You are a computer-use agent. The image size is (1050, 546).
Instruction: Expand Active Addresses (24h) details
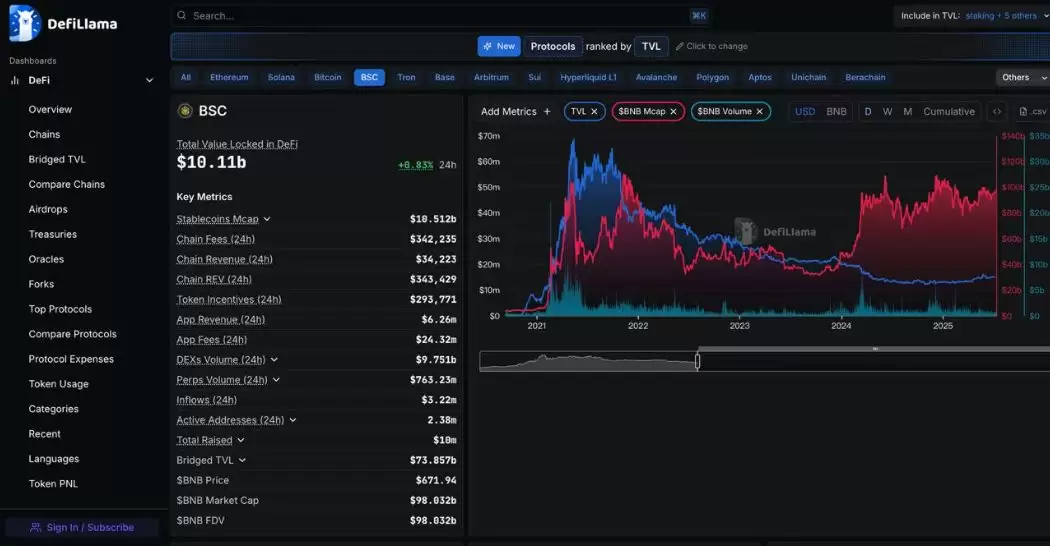(x=293, y=420)
